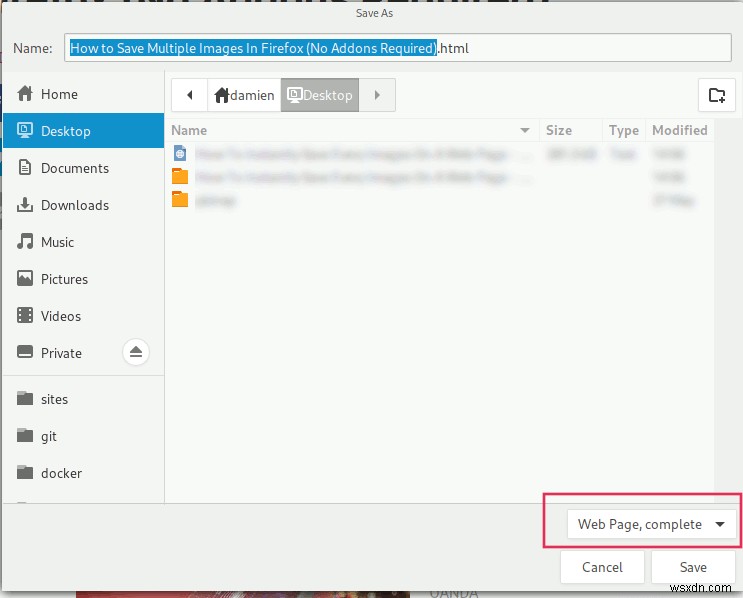Click the Save button
Image resolution: width=743 pixels, height=598 pixels.
click(x=693, y=567)
